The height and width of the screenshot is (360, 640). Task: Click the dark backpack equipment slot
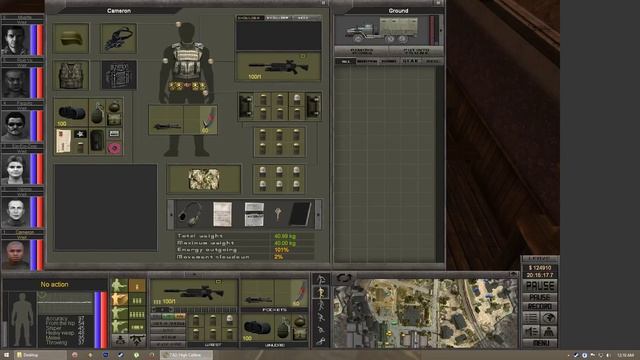119,75
